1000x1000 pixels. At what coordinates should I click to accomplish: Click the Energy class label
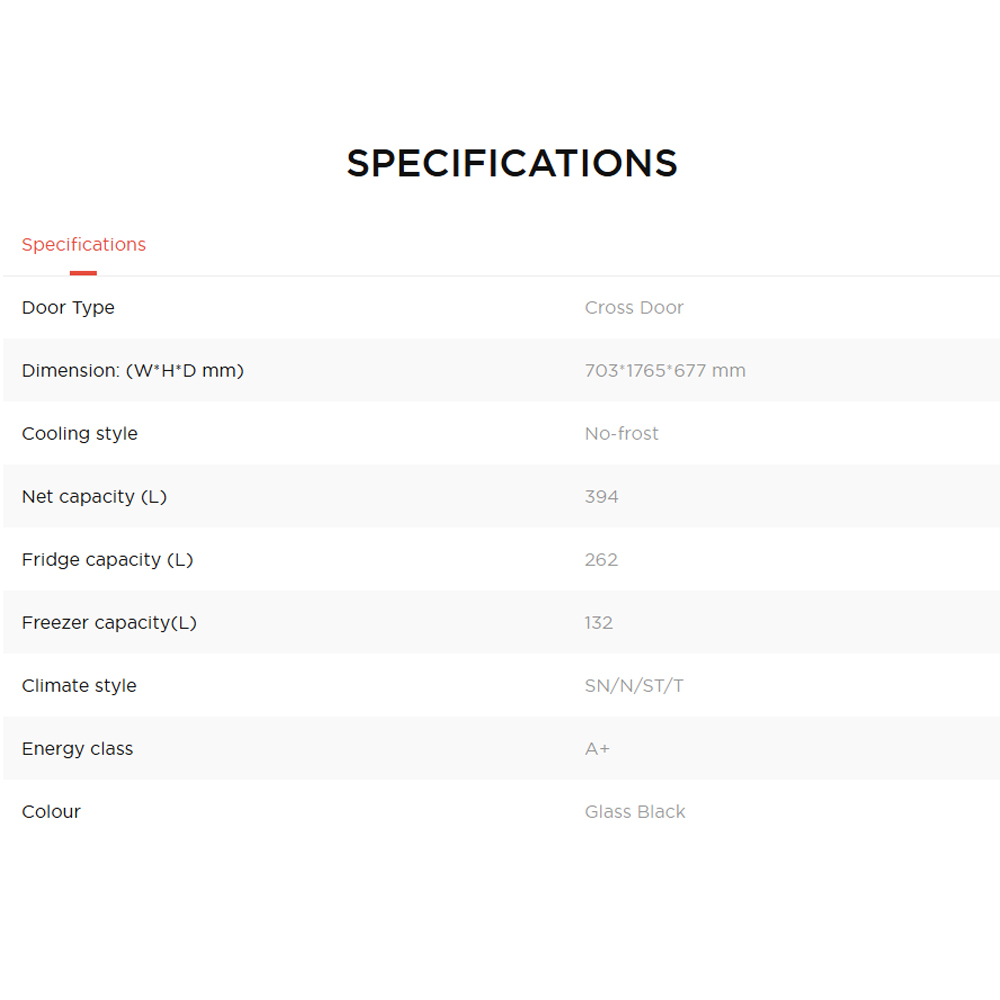(77, 749)
